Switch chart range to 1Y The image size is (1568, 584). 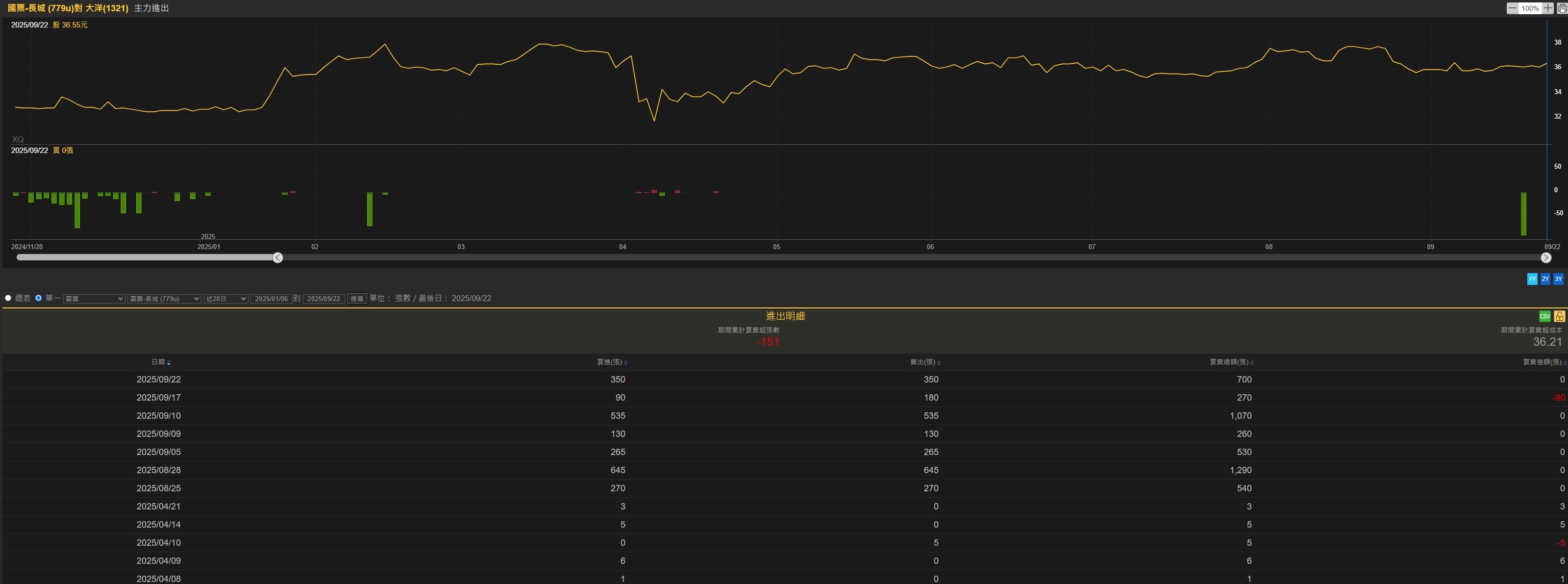click(x=1532, y=279)
